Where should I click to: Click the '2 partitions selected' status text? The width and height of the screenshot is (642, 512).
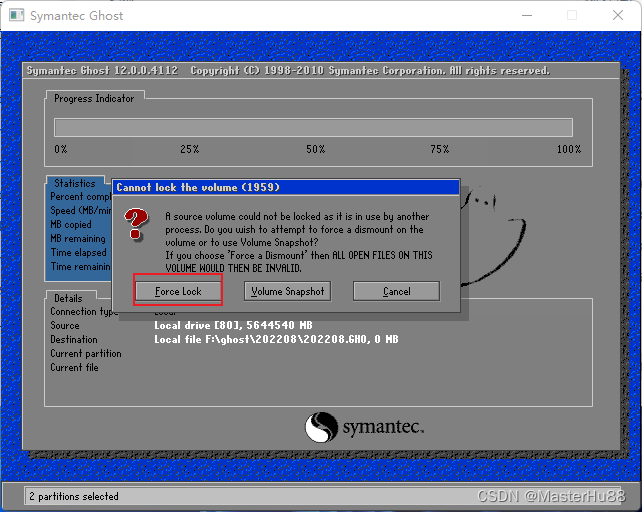tap(74, 496)
